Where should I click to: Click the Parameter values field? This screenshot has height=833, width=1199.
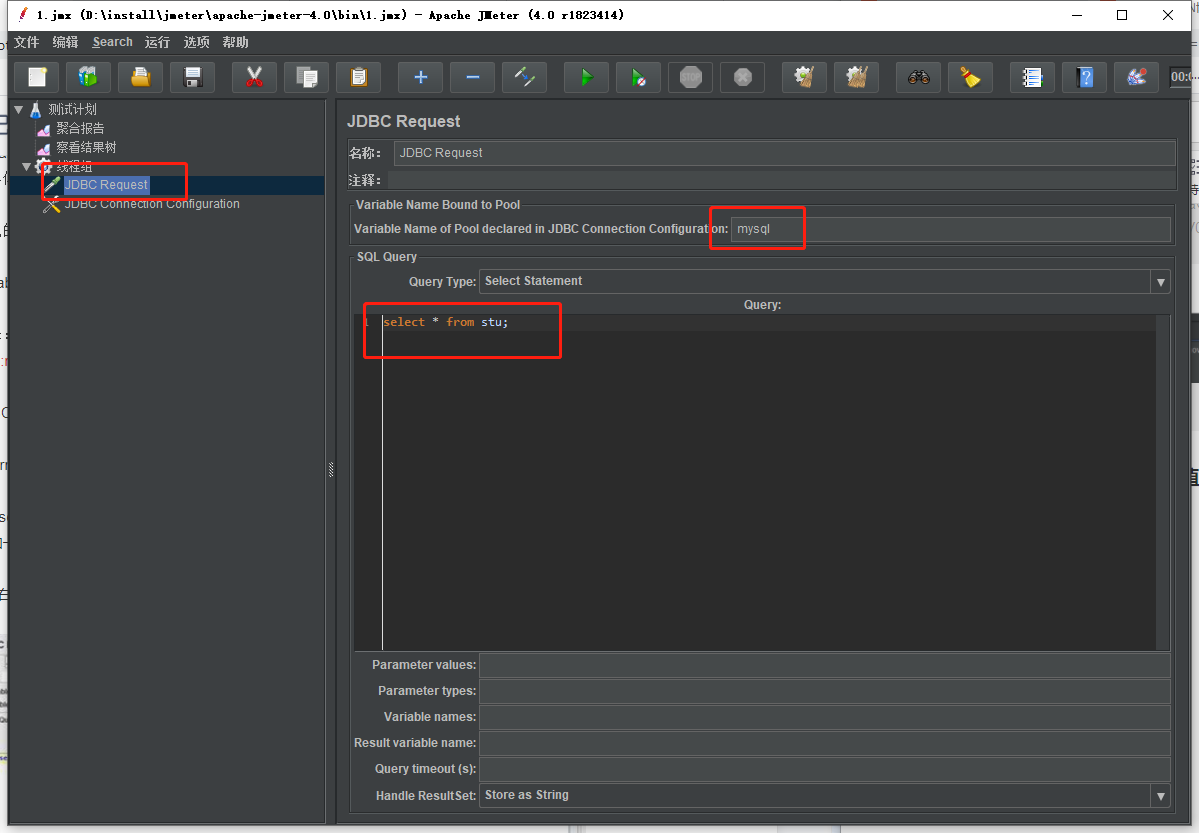coord(824,665)
